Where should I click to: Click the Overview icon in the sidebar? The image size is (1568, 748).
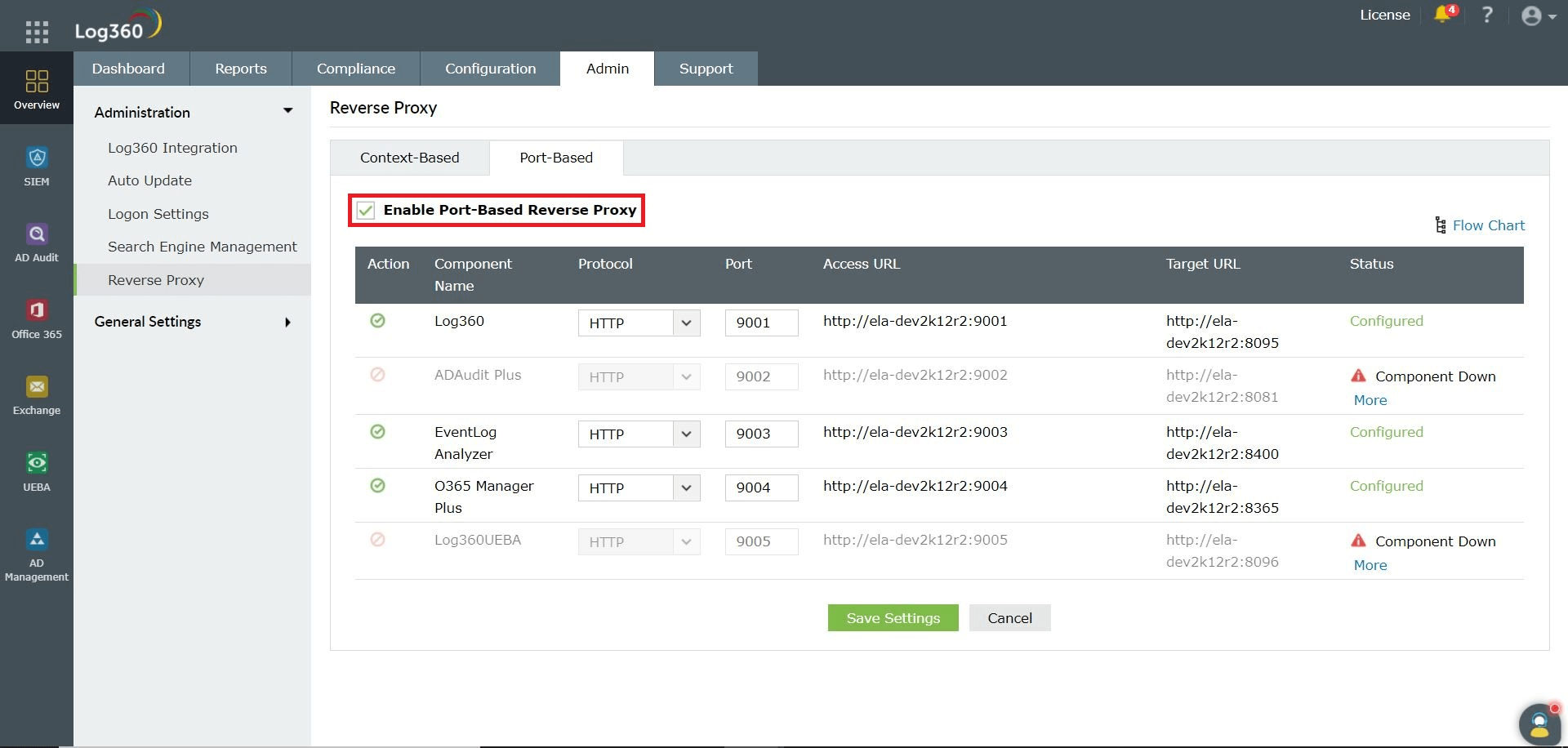click(37, 86)
